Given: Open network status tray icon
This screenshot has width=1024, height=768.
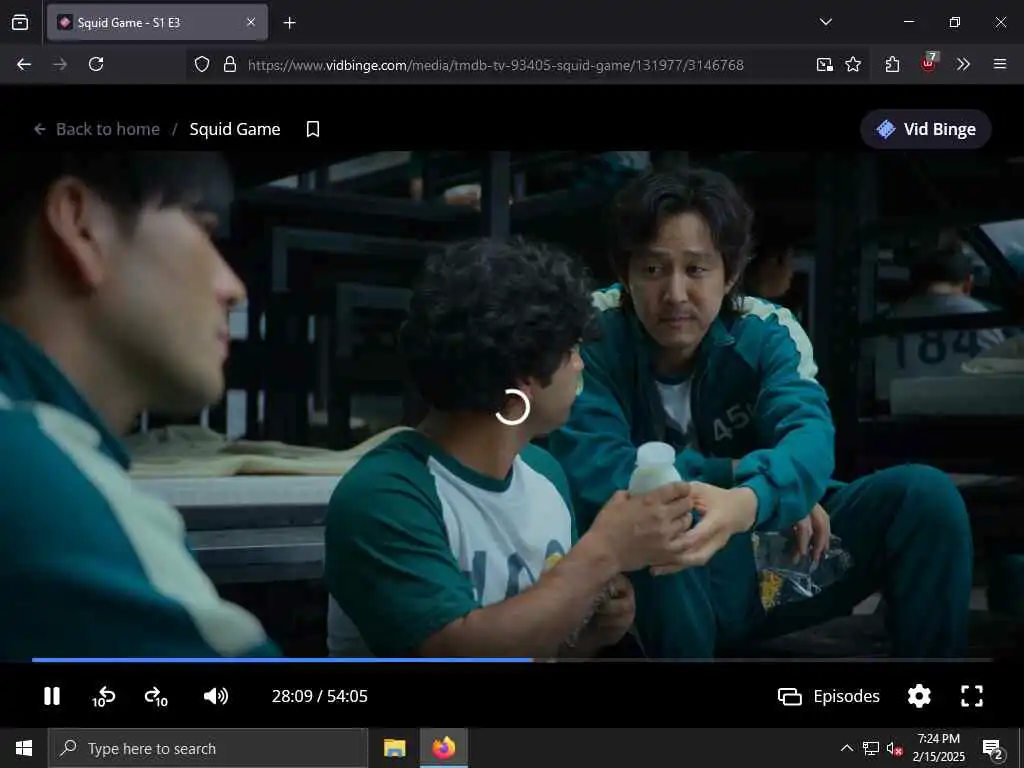Looking at the screenshot, I should 871,748.
